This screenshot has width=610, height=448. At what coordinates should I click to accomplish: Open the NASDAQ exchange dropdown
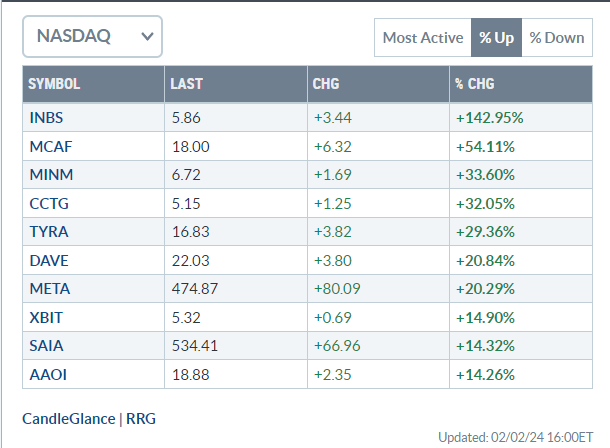point(92,37)
